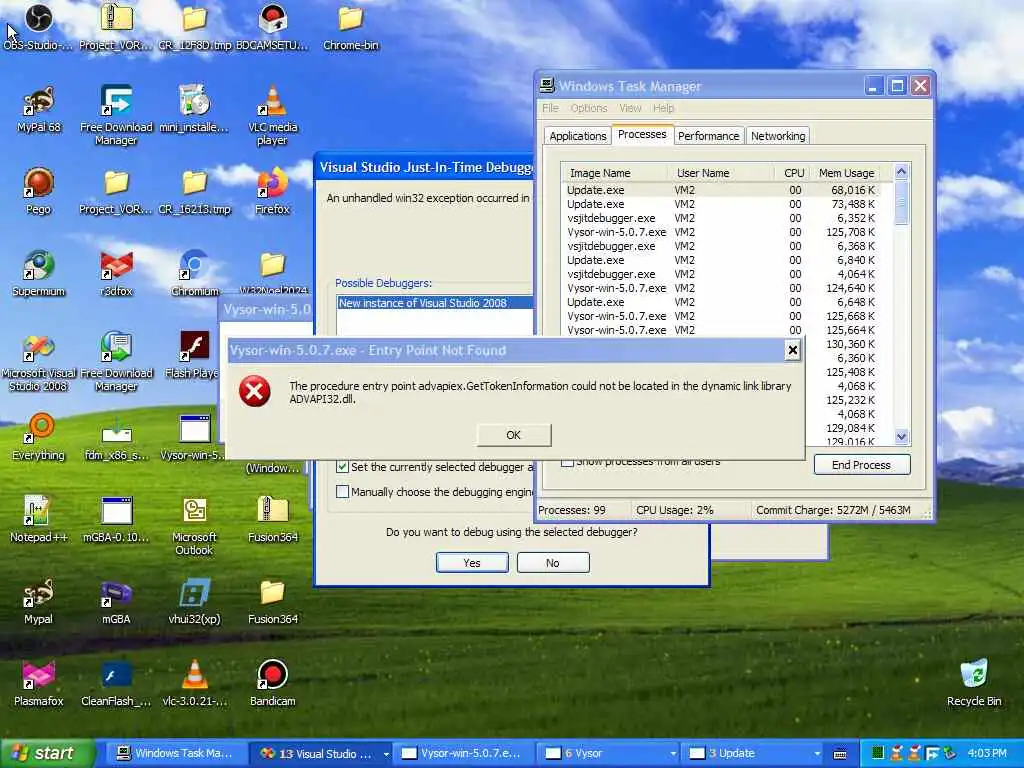Image resolution: width=1024 pixels, height=768 pixels.
Task: Expand the Visual Studio taskbar group
Action: (x=386, y=754)
